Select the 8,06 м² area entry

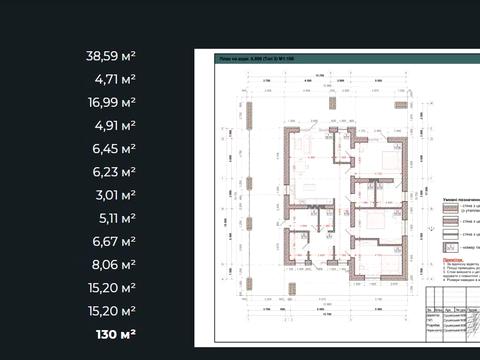click(x=114, y=265)
